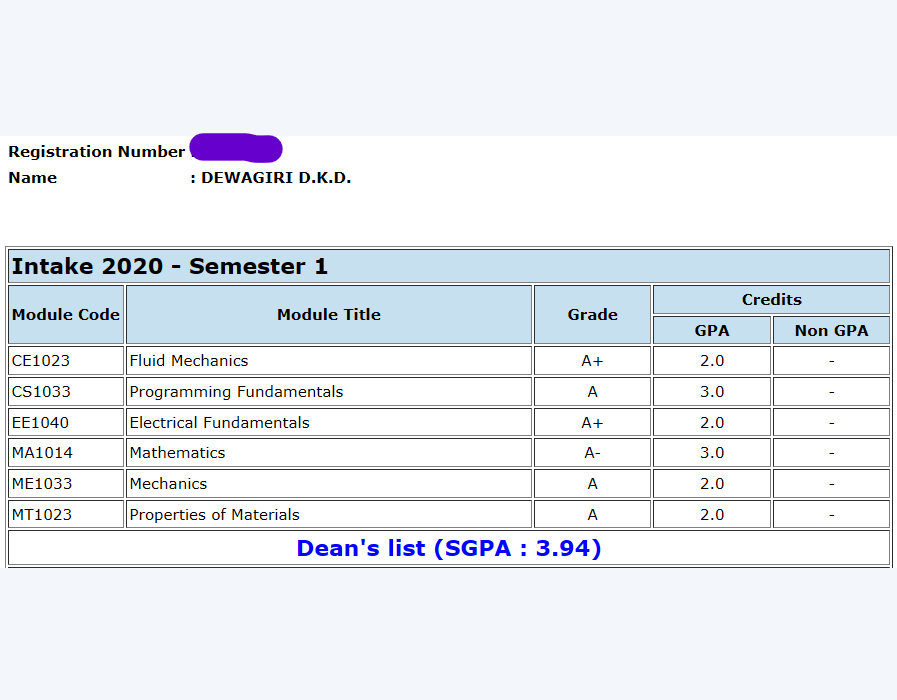Image resolution: width=897 pixels, height=700 pixels.
Task: Click module code CE1023
Action: click(x=41, y=360)
